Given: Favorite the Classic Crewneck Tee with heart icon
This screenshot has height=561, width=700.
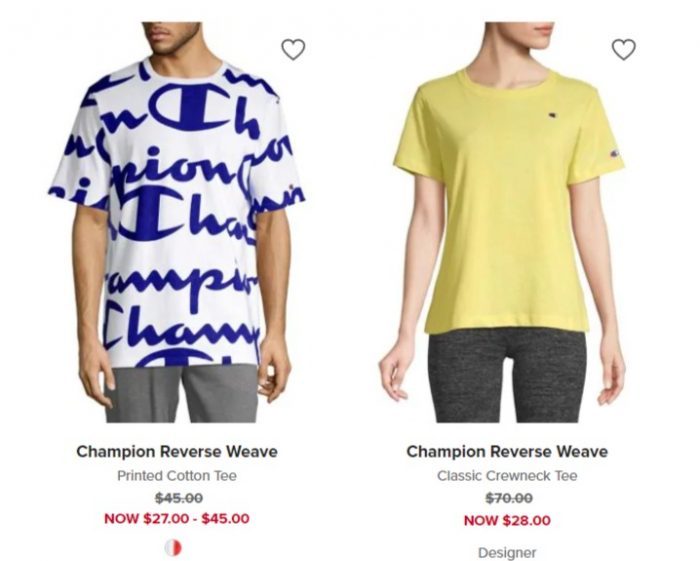Looking at the screenshot, I should (x=623, y=49).
